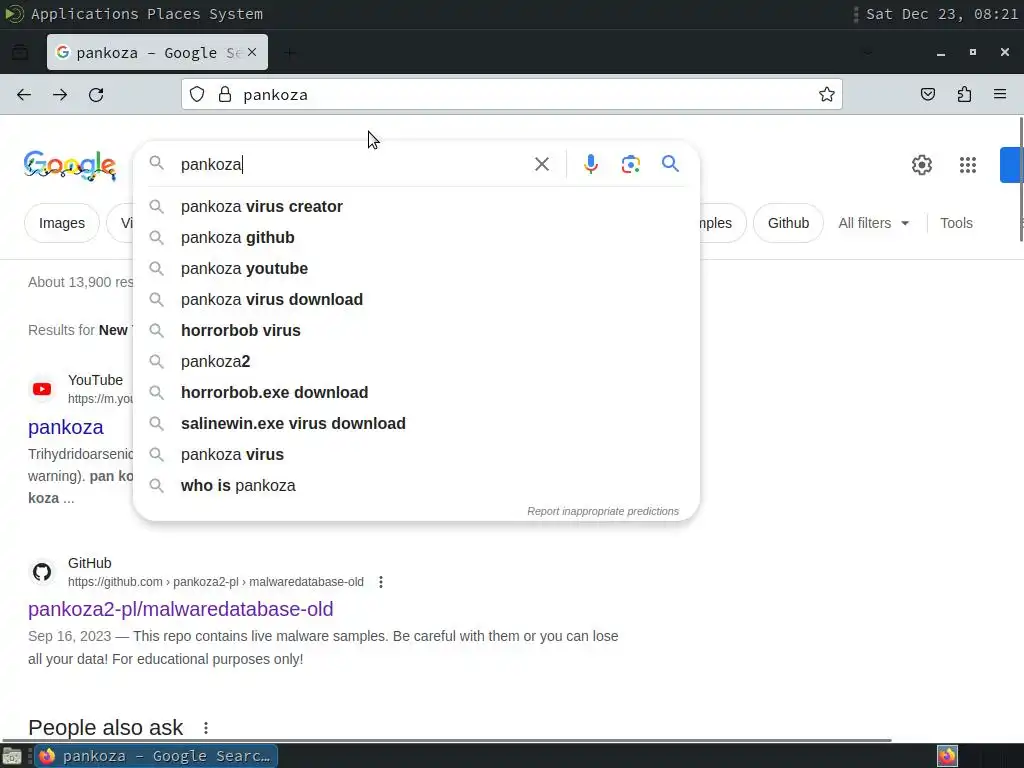Viewport: 1024px width, 768px height.
Task: Start voice search with the microphone icon
Action: click(x=591, y=164)
